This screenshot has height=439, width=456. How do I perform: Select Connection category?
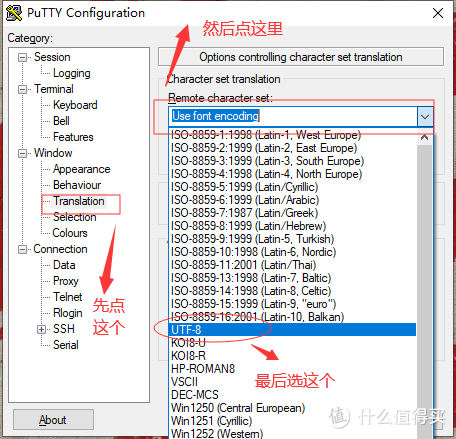(60, 249)
